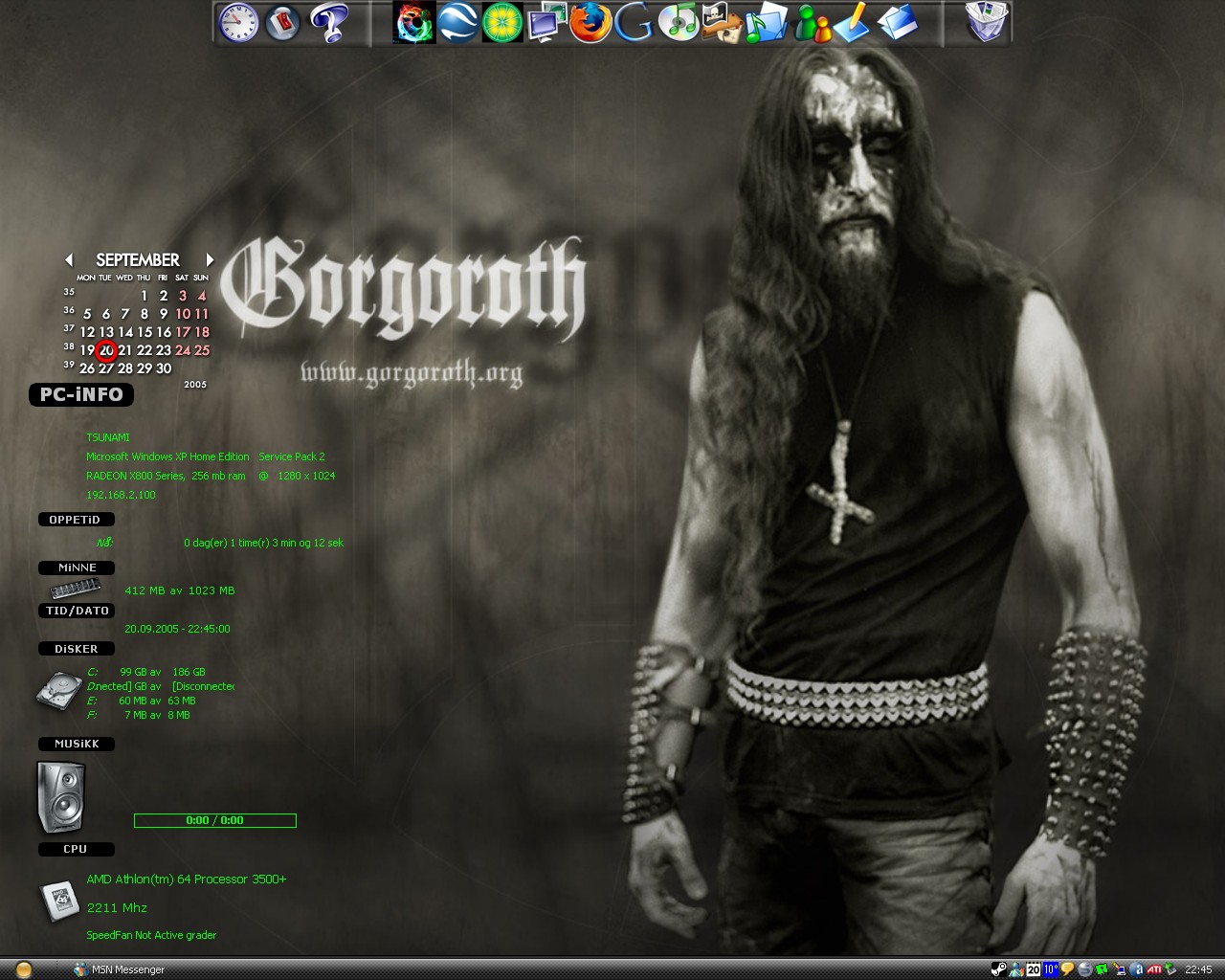This screenshot has width=1225, height=980.
Task: Open the question mark help dock icon
Action: [327, 23]
